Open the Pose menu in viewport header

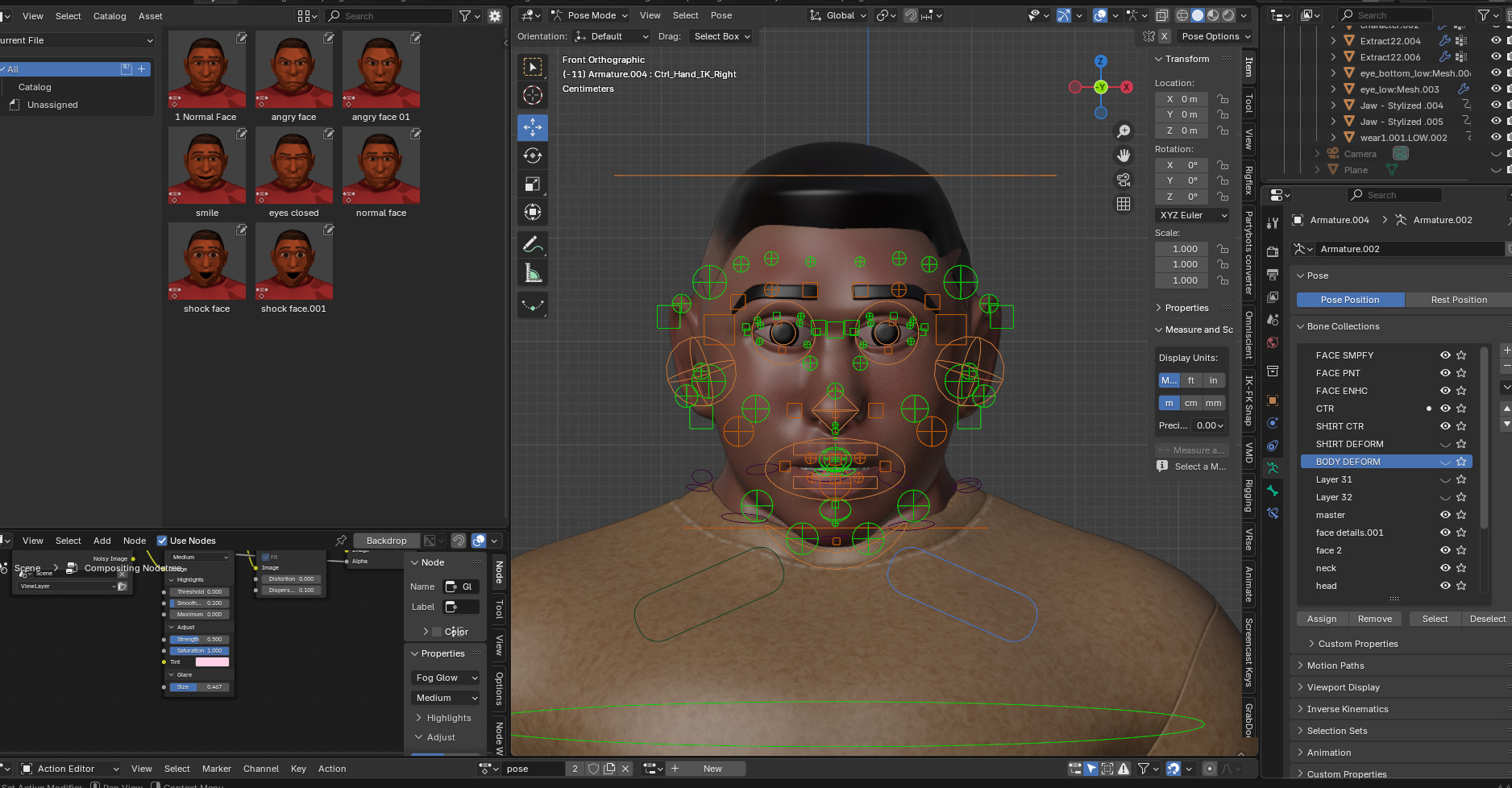[721, 15]
